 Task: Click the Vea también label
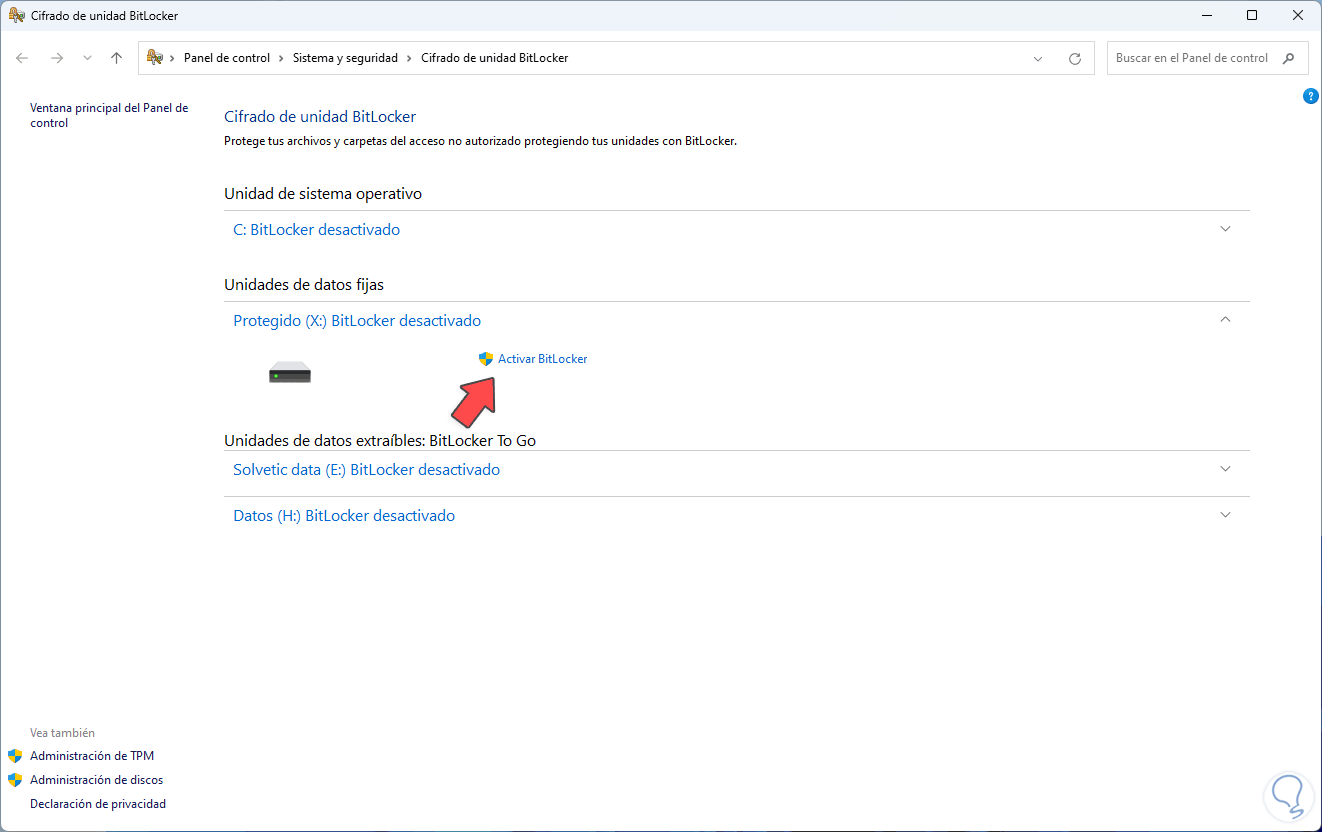pyautogui.click(x=62, y=733)
